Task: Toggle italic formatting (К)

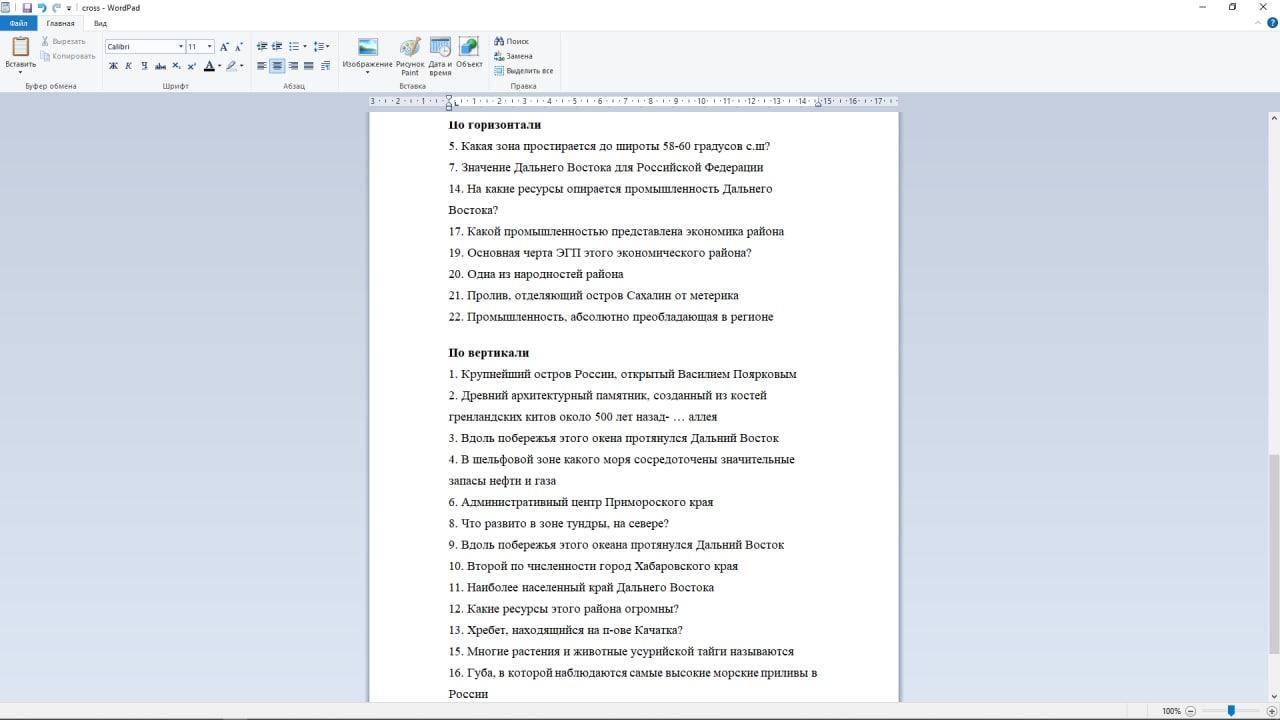Action: [x=128, y=66]
